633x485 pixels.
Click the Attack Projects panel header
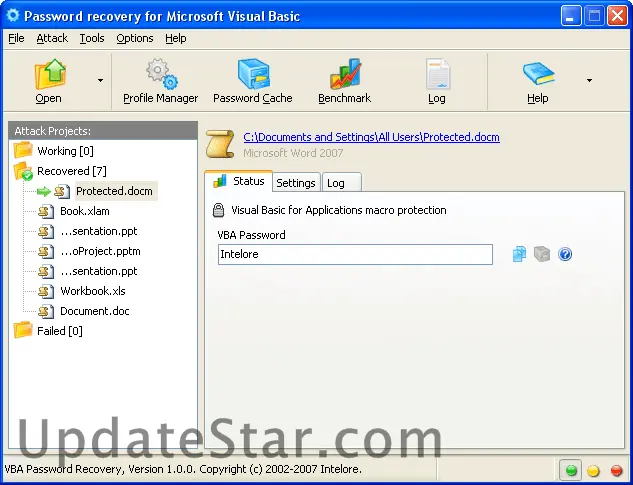103,131
